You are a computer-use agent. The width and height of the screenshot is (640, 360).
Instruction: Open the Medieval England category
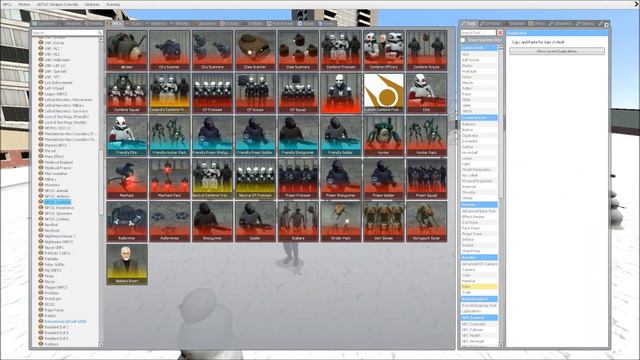click(x=58, y=162)
